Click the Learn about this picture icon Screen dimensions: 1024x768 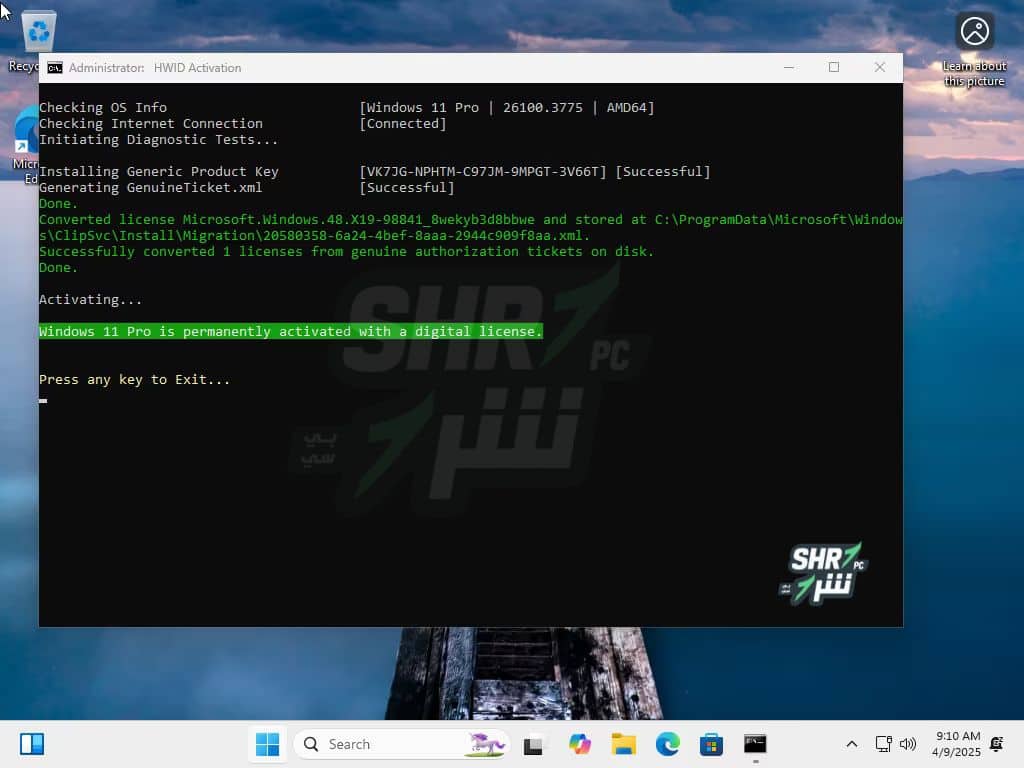[974, 31]
